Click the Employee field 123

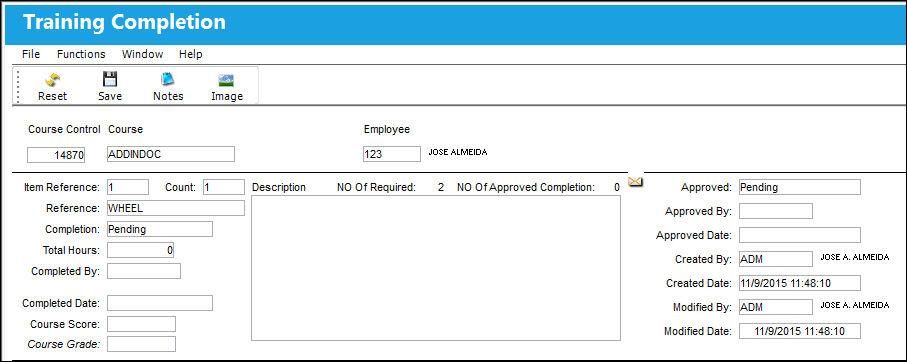[392, 154]
